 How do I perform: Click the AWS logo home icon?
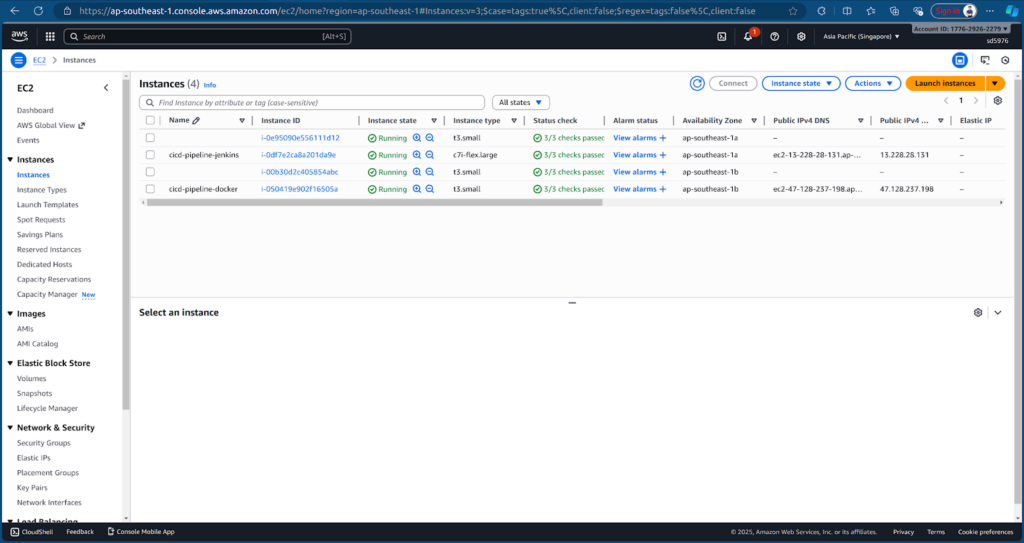point(20,36)
